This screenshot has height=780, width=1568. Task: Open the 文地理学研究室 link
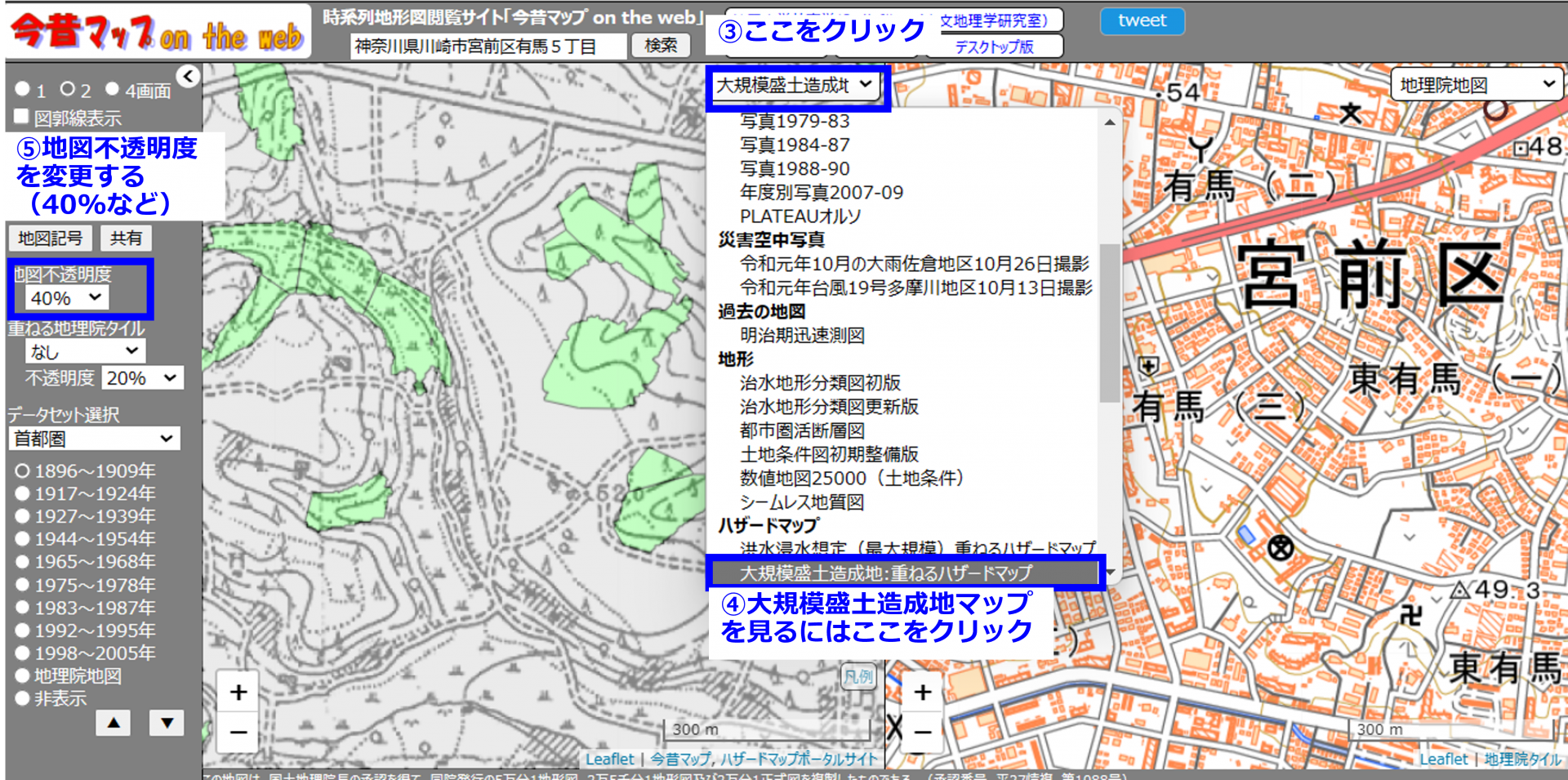coord(994,20)
